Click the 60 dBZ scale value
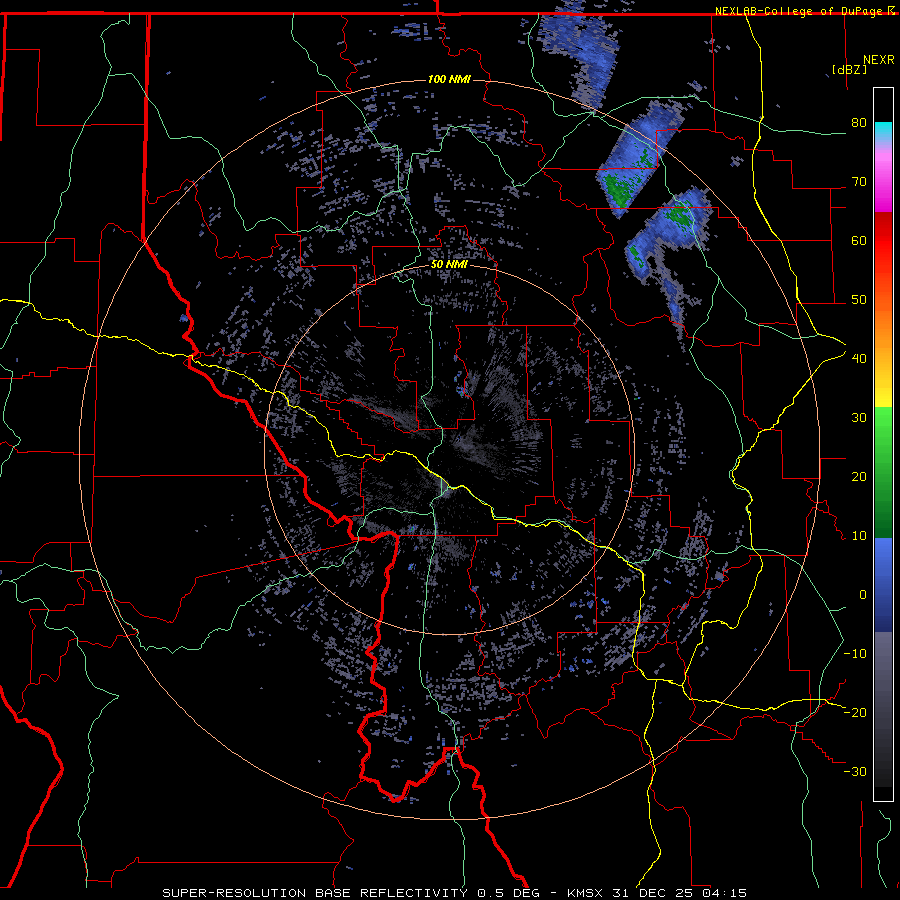Viewport: 900px width, 900px height. click(x=859, y=240)
